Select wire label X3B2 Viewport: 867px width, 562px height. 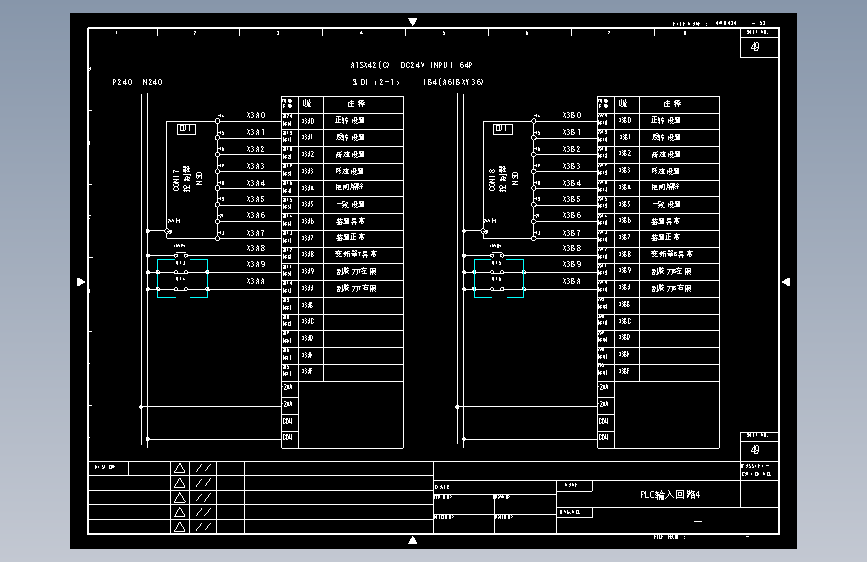tap(572, 149)
